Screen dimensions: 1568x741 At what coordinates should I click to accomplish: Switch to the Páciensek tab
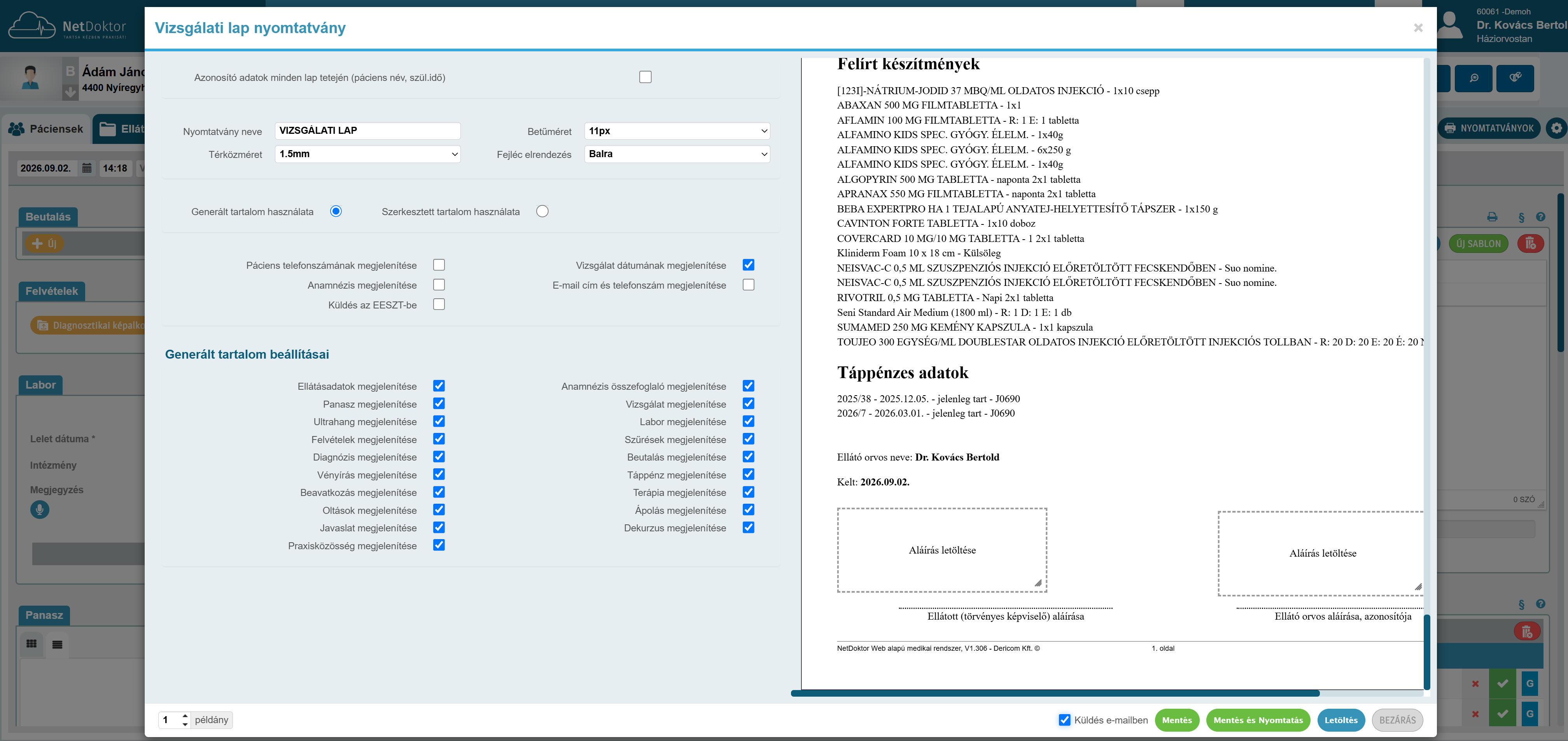pyautogui.click(x=46, y=129)
